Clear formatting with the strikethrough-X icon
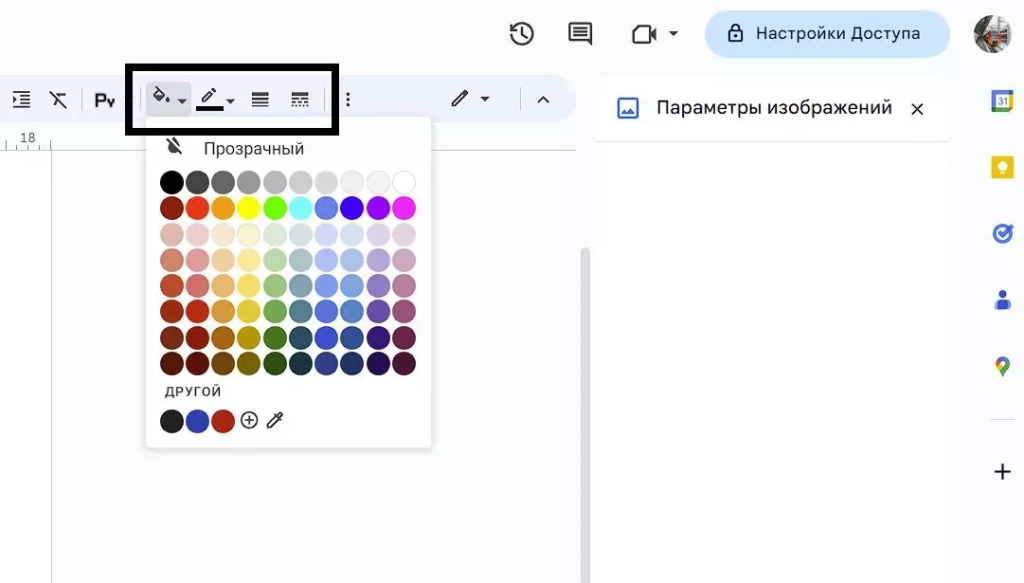 click(58, 99)
